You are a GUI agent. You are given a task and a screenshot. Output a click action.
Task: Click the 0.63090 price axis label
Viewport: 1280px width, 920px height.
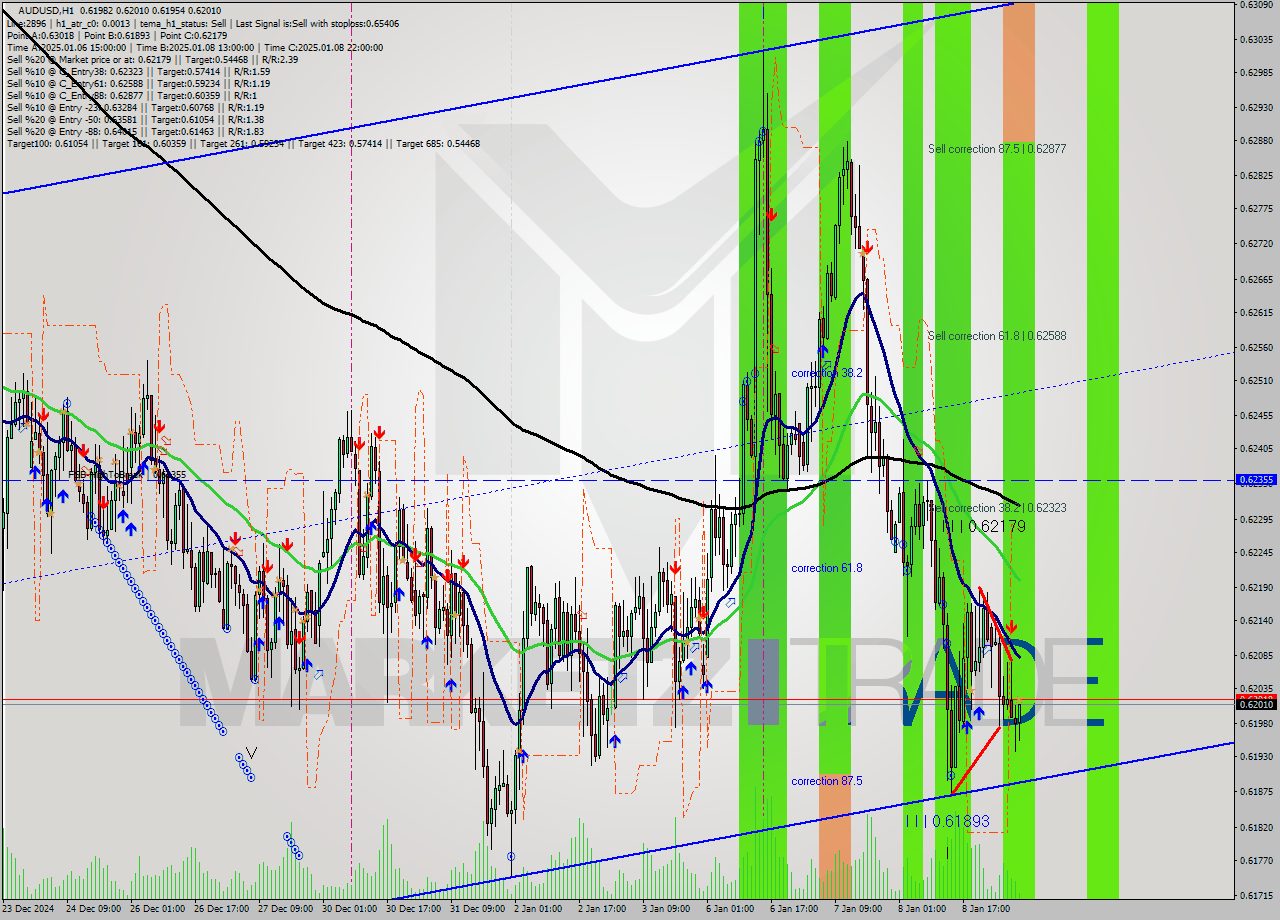click(1256, 5)
